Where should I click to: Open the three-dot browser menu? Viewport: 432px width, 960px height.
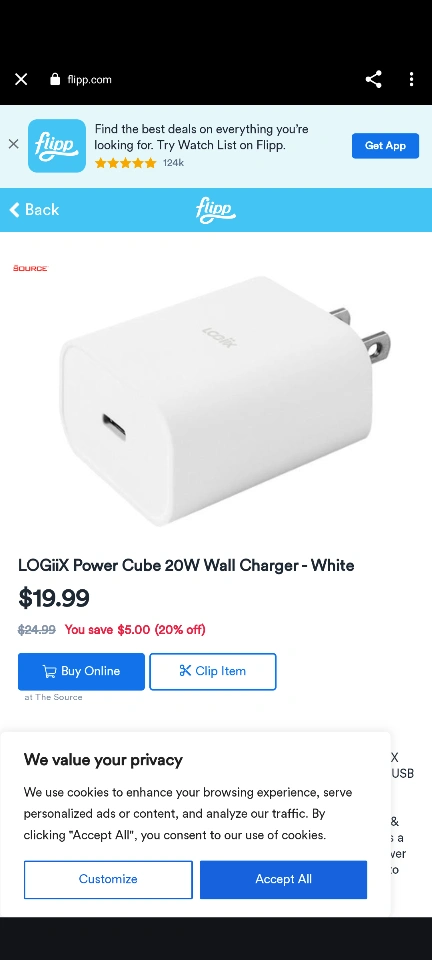[x=411, y=79]
